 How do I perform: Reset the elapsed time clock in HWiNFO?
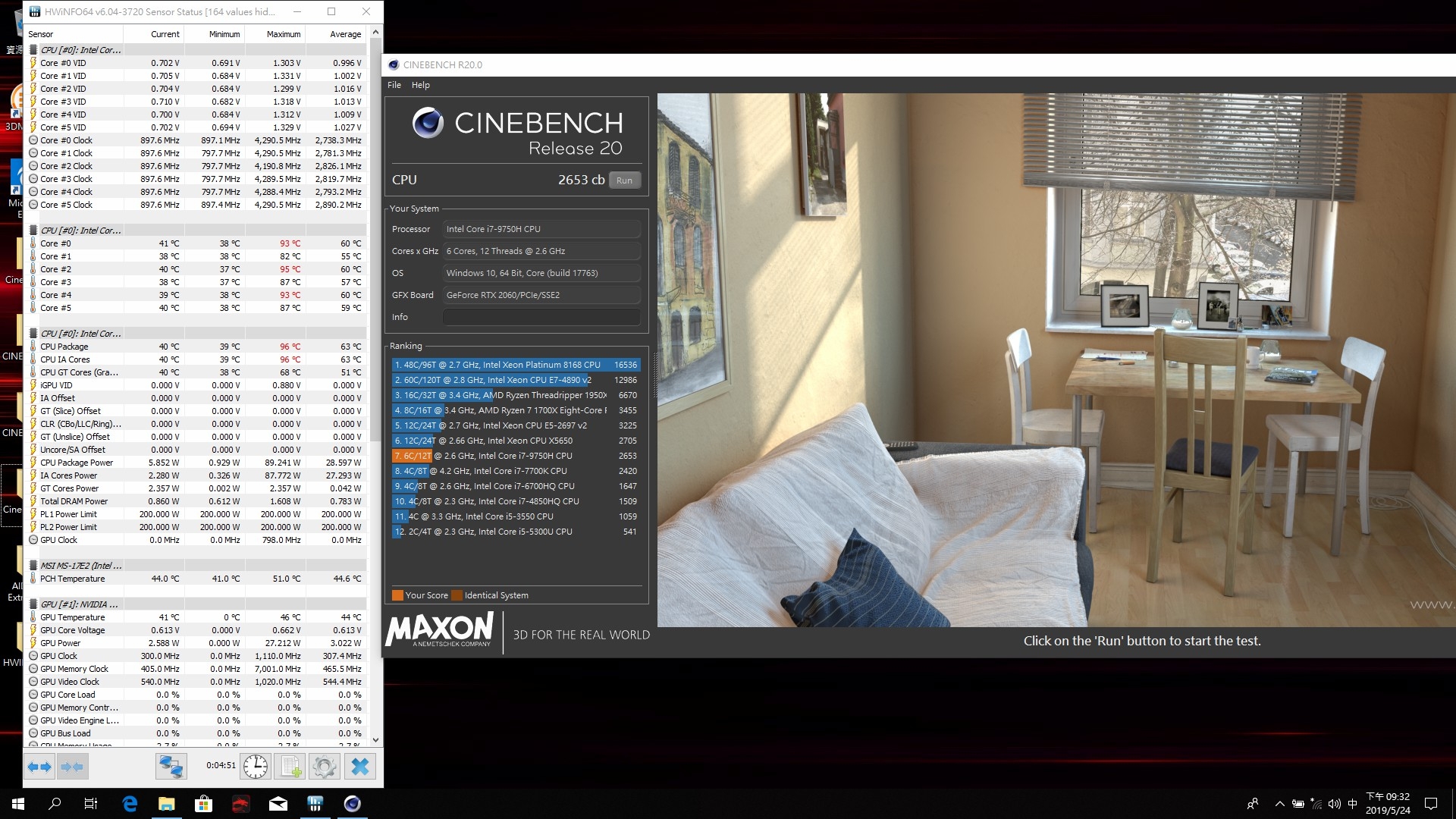click(x=256, y=767)
